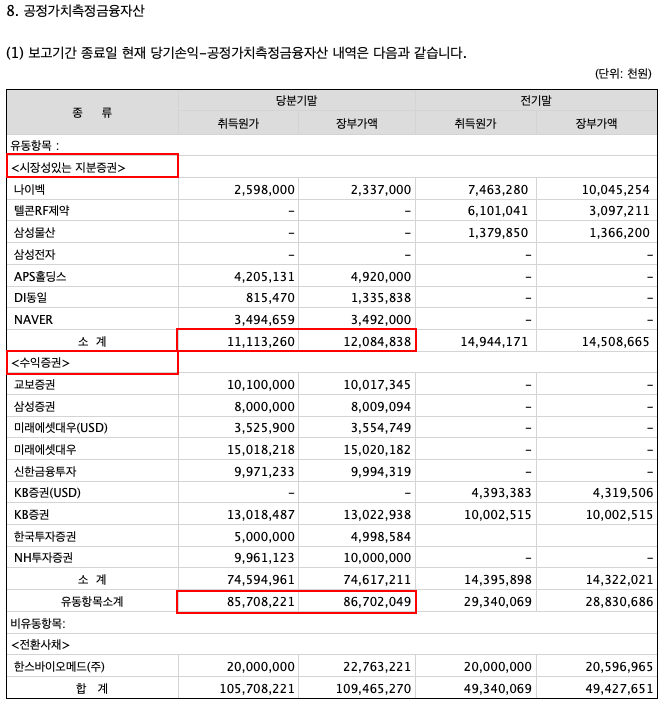Click the total 86,702,049
Viewport: 667px width, 705px height.
(377, 602)
